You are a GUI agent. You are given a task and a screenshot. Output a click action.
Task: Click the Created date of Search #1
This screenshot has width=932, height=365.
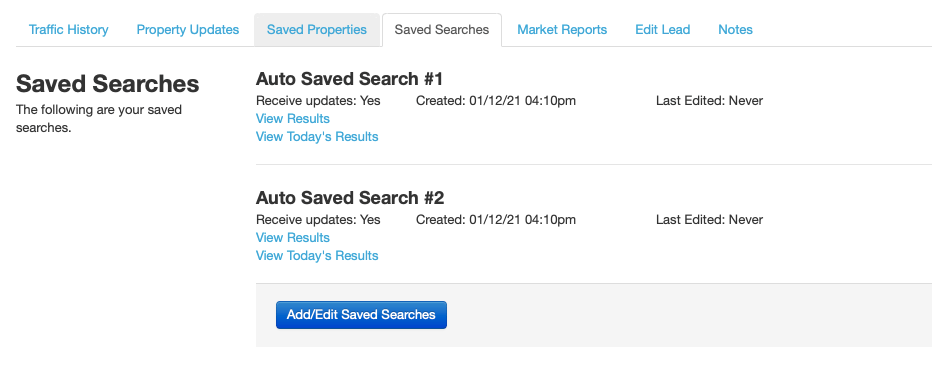coord(496,101)
